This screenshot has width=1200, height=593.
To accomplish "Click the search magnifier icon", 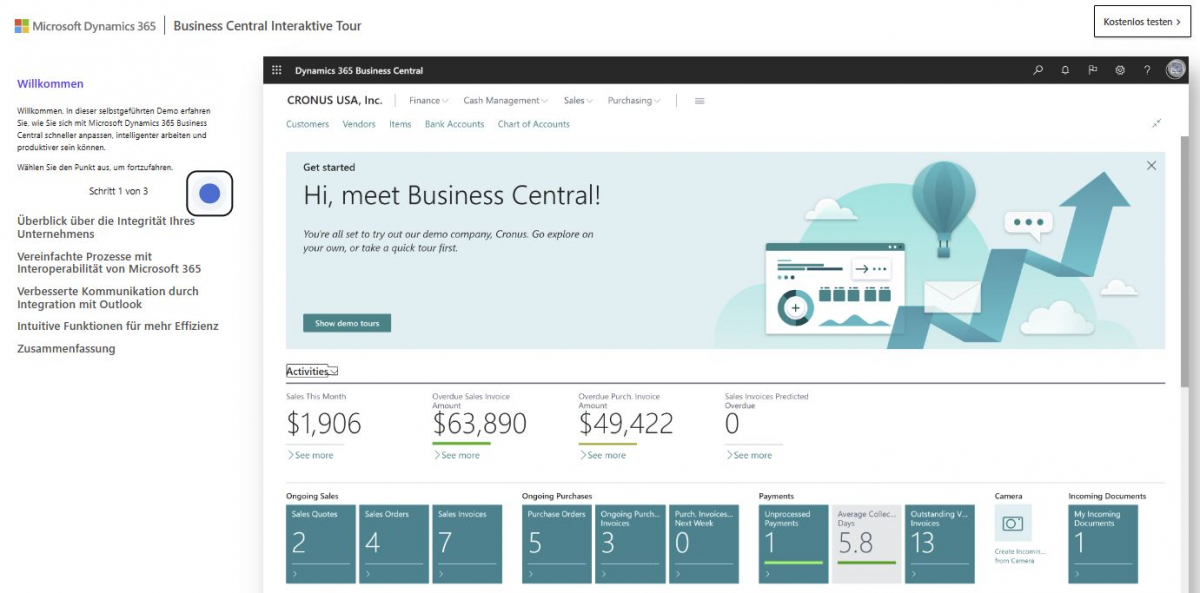I will 1038,70.
